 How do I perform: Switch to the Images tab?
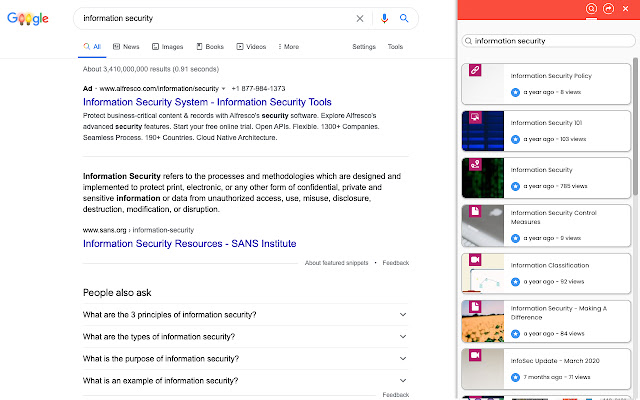tap(168, 47)
